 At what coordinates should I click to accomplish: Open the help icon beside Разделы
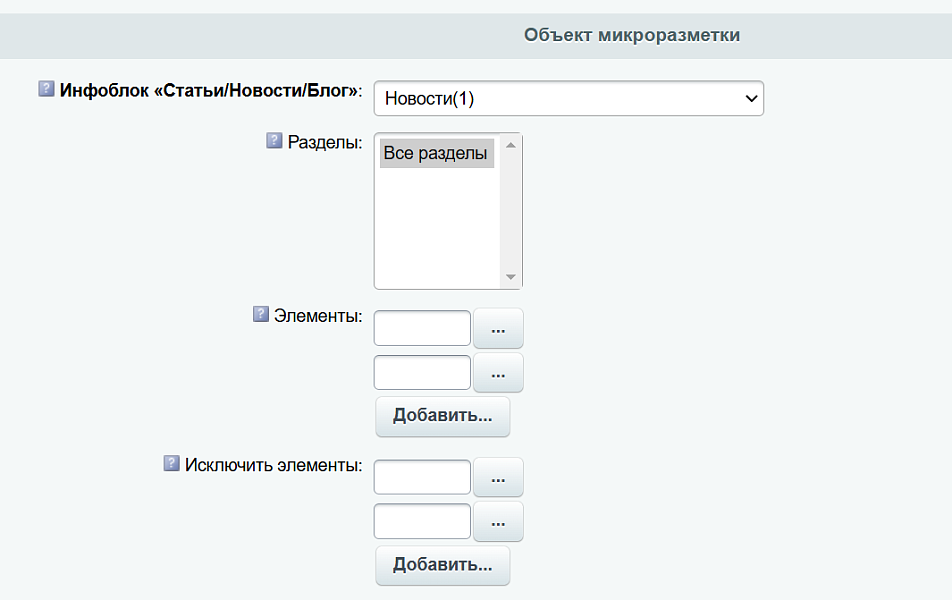tap(272, 141)
